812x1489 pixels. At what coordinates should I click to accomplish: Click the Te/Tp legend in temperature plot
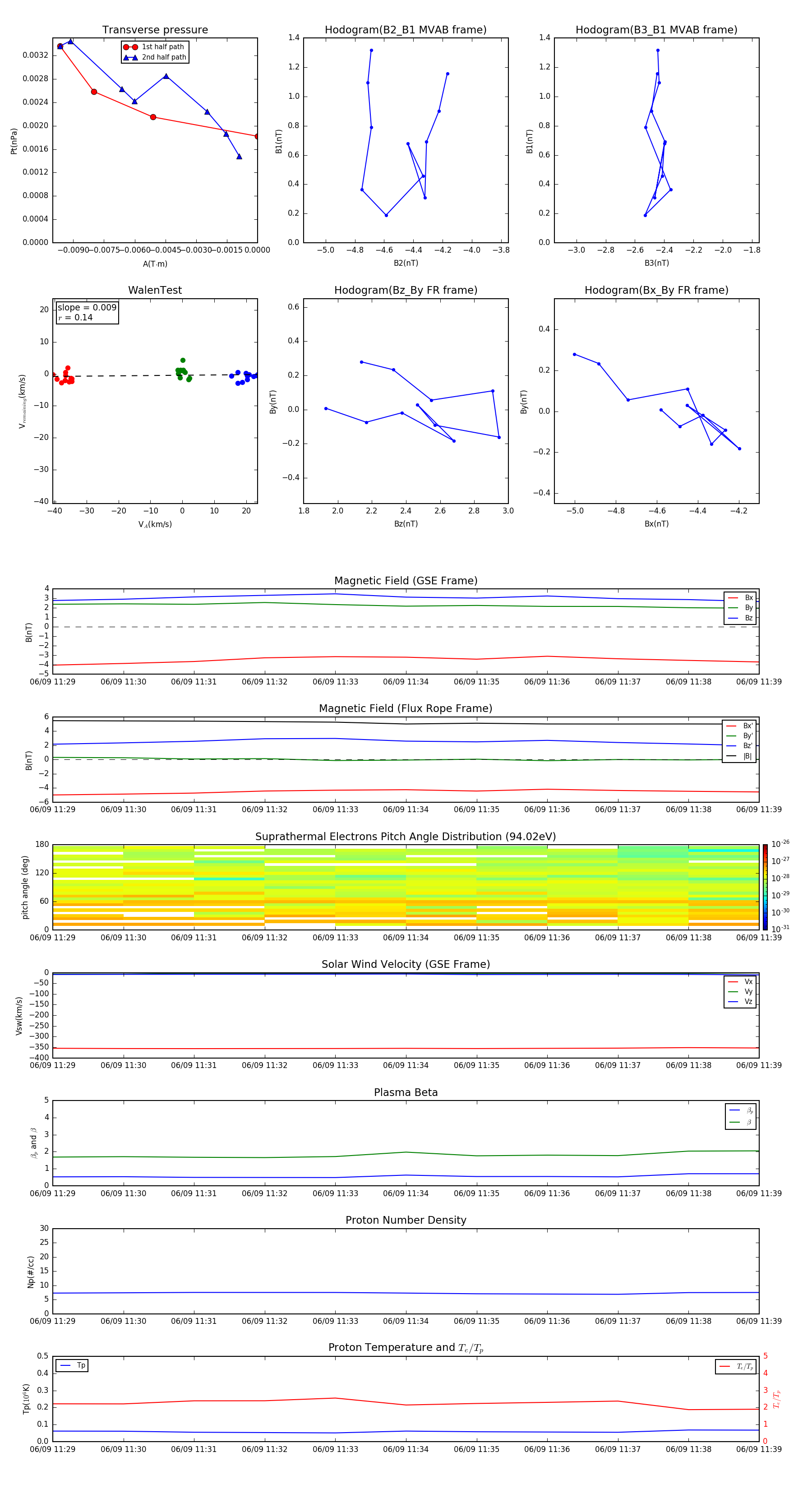coord(735,1366)
